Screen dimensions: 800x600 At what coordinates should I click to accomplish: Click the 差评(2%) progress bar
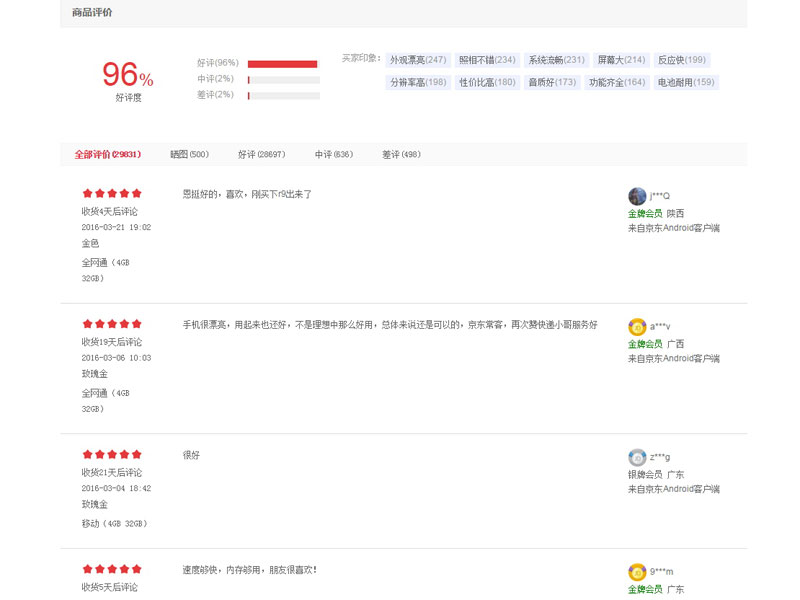(x=284, y=96)
